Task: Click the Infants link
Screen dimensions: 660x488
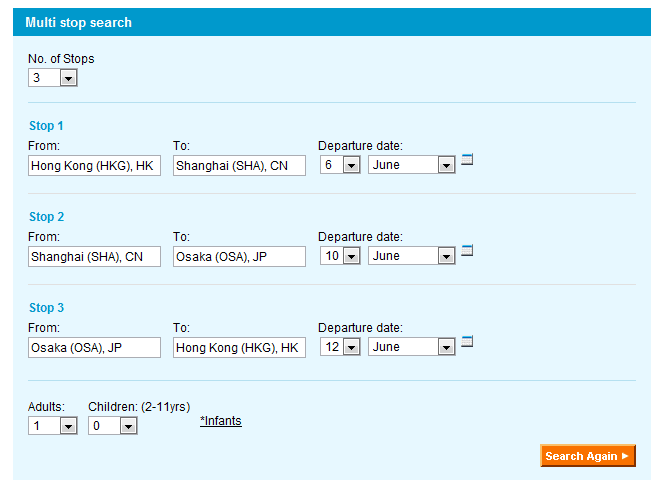Action: tap(221, 421)
